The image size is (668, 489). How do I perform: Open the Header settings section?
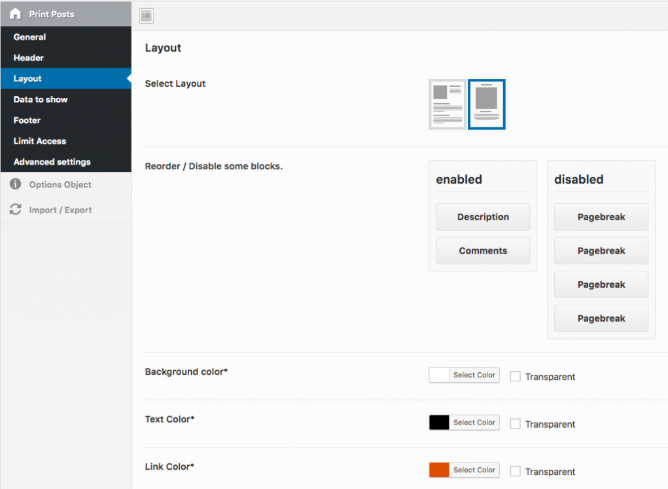[x=66, y=58]
